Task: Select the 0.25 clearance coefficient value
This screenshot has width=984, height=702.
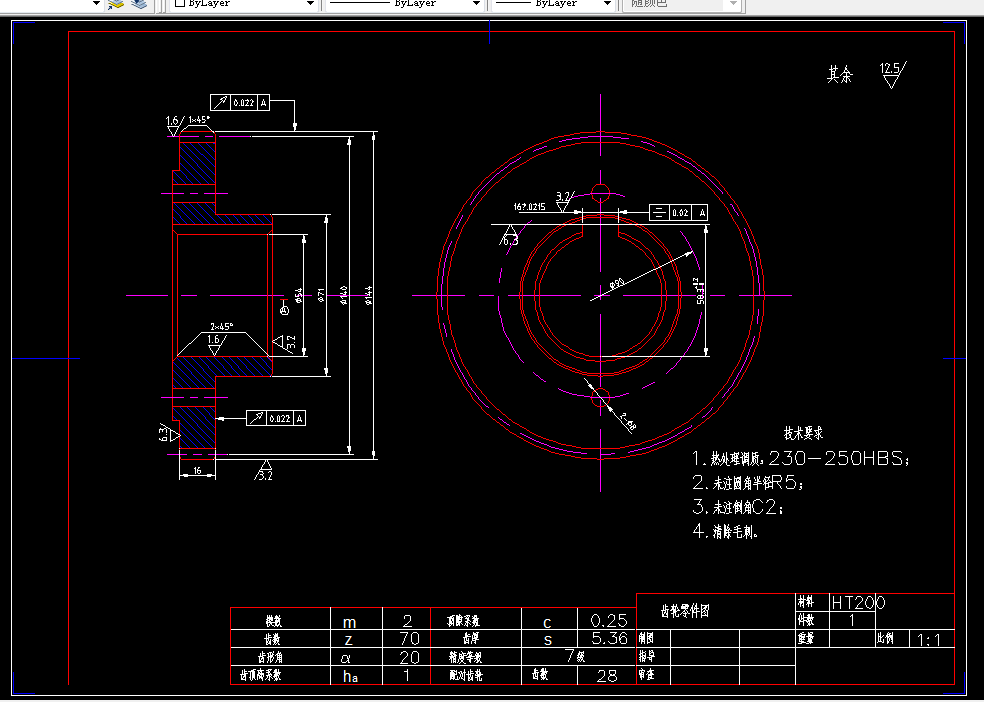Action: click(x=609, y=620)
